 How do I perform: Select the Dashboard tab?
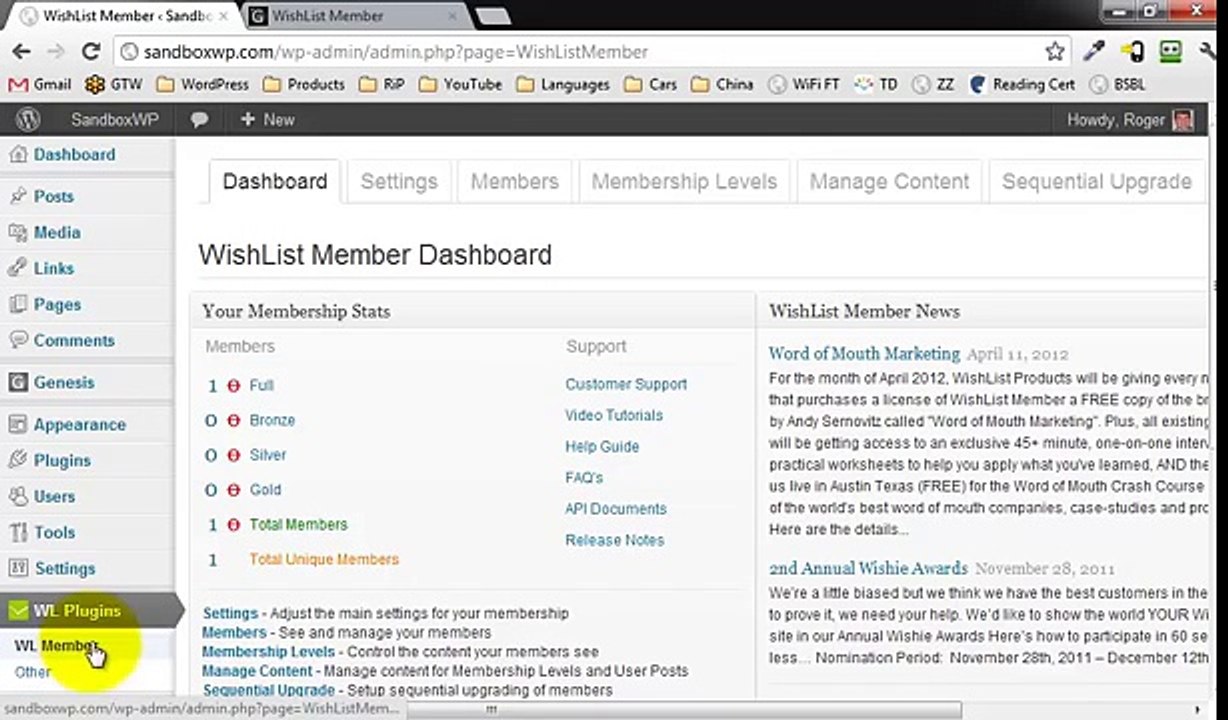[275, 182]
